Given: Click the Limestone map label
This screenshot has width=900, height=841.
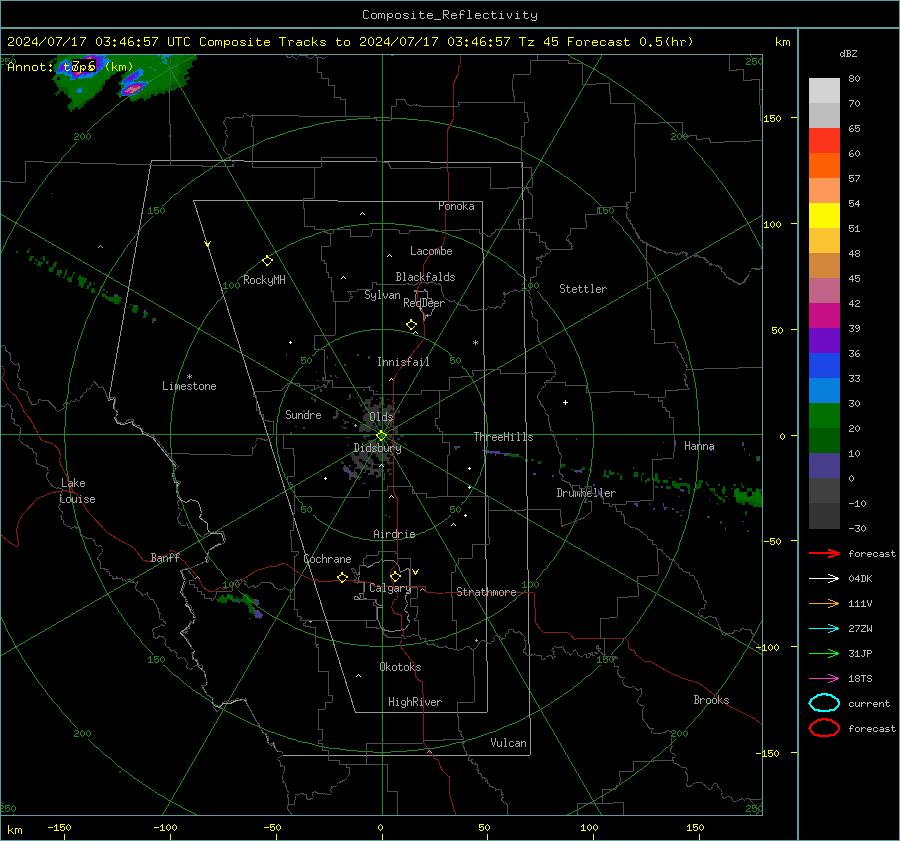Looking at the screenshot, I should (189, 386).
